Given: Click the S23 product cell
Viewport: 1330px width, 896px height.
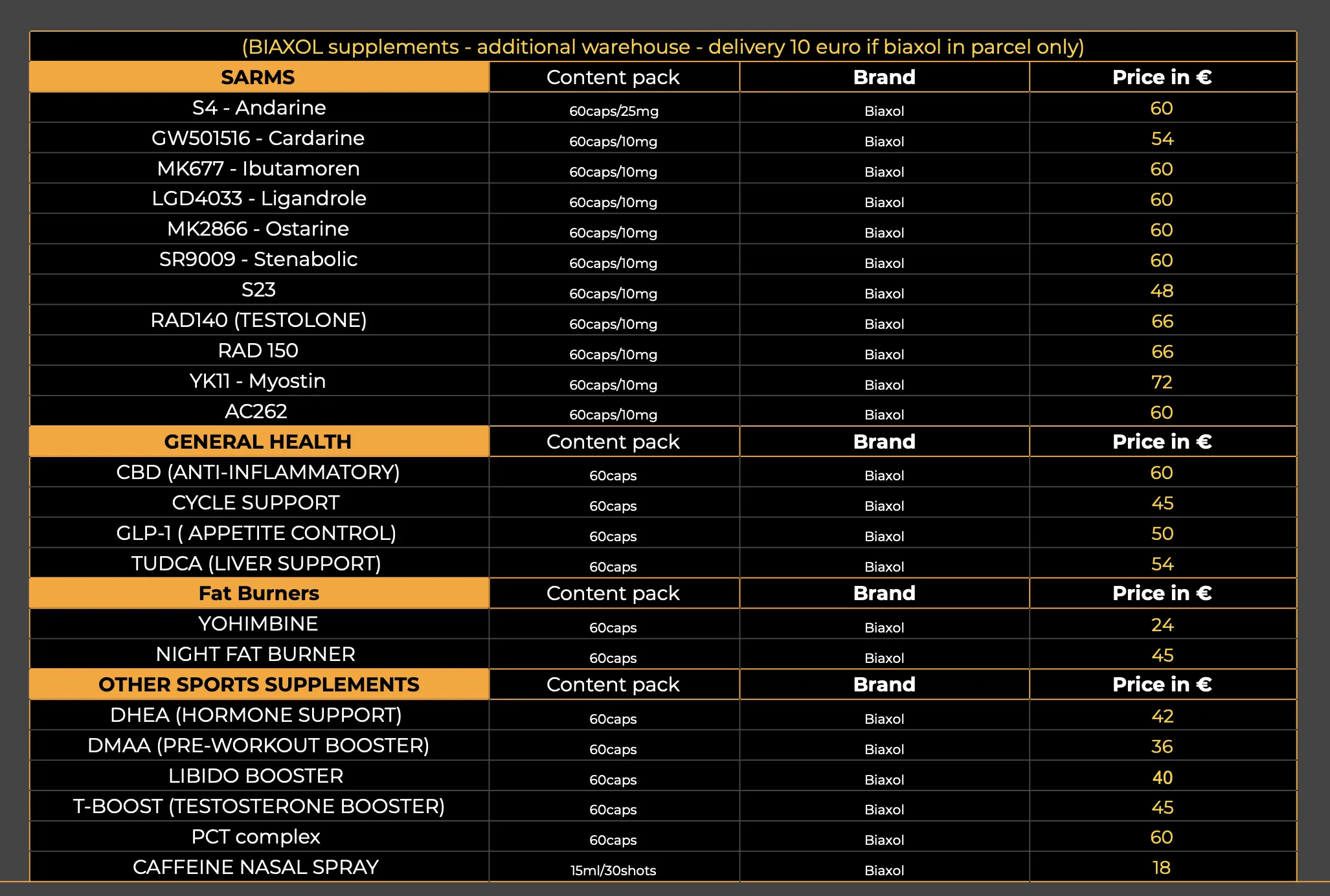Looking at the screenshot, I should 259,289.
